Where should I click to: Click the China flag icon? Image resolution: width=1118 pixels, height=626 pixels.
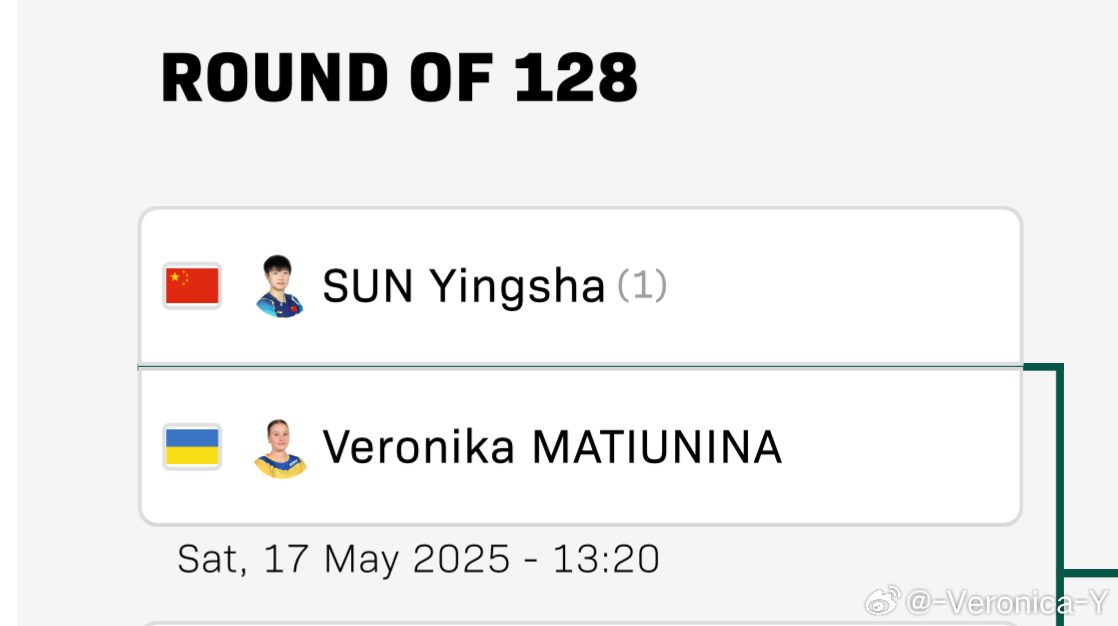pos(192,286)
